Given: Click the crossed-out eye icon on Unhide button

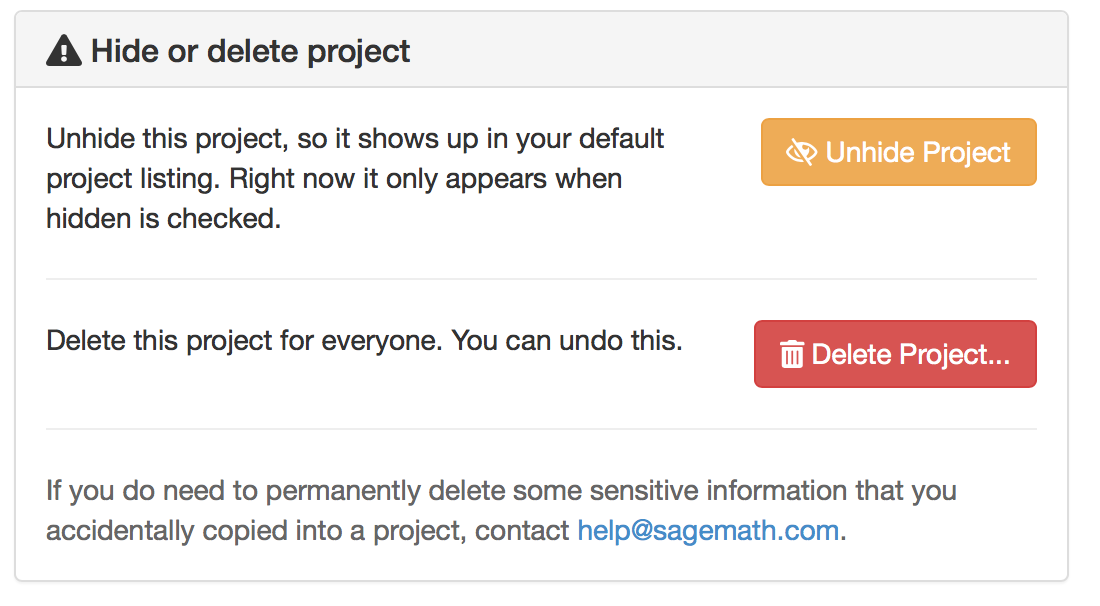Looking at the screenshot, I should point(802,153).
